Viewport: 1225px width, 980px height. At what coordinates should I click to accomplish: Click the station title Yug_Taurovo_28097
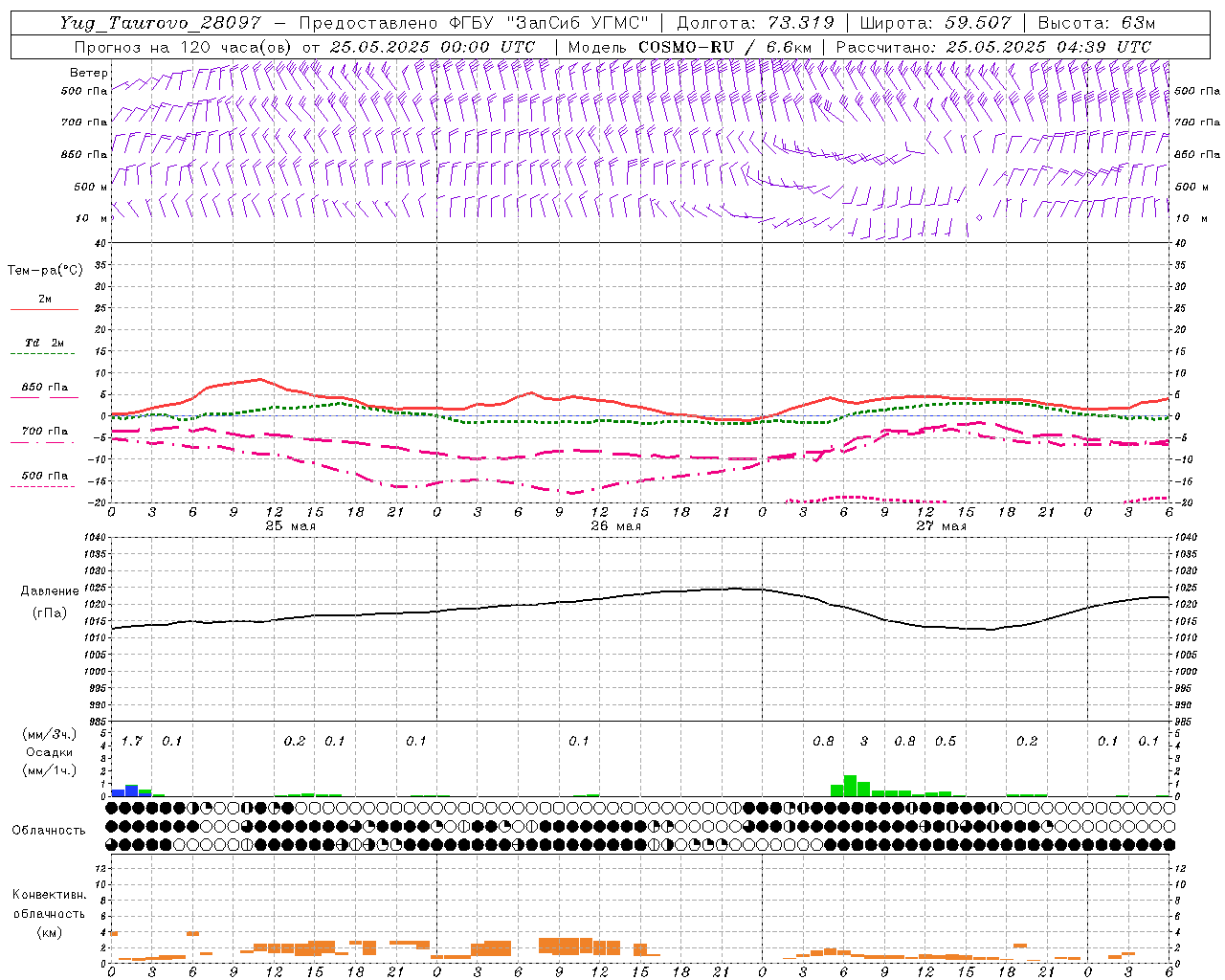pyautogui.click(x=160, y=23)
